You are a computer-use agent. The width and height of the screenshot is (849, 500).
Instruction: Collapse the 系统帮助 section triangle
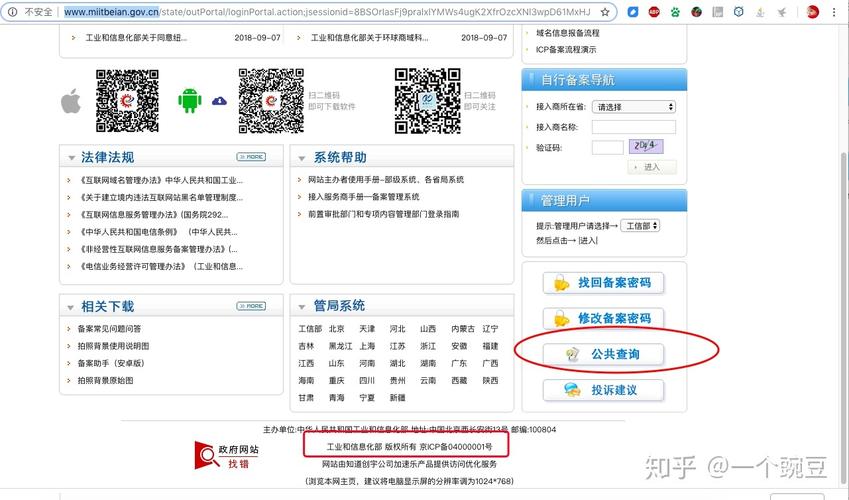click(x=302, y=158)
